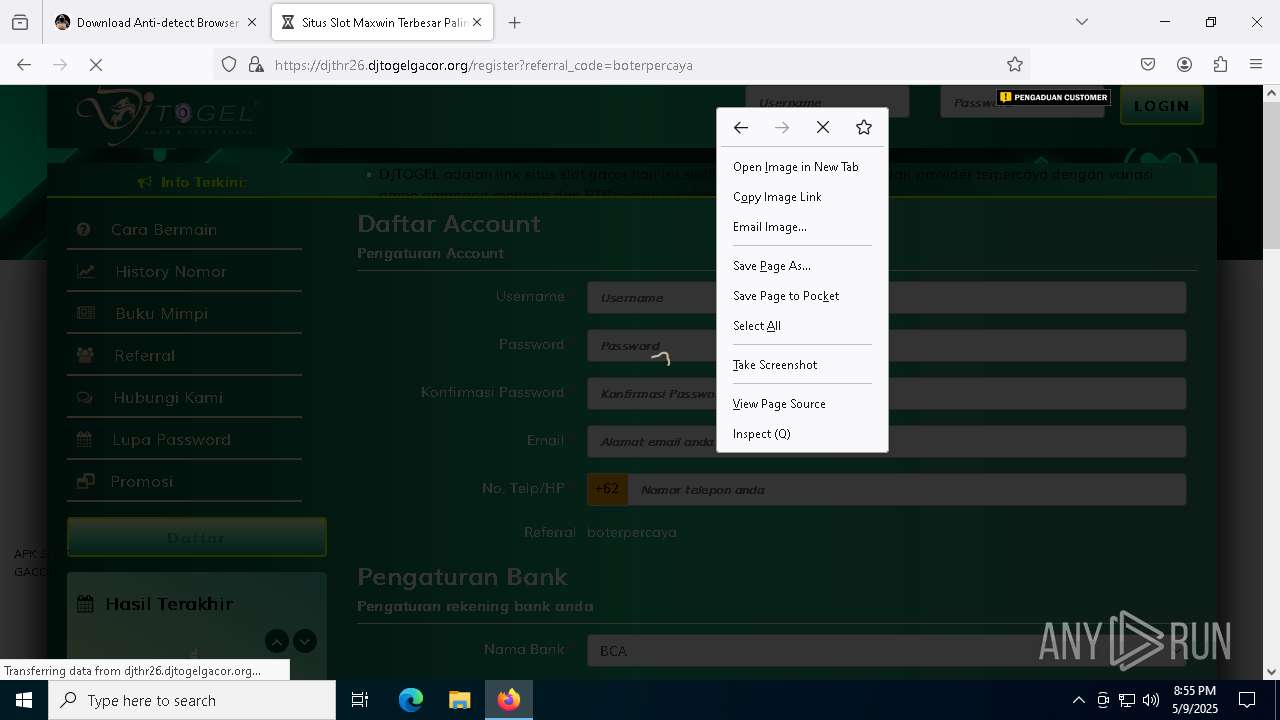
Task: Open the Save to Pocket toolbar icon
Action: [1148, 65]
